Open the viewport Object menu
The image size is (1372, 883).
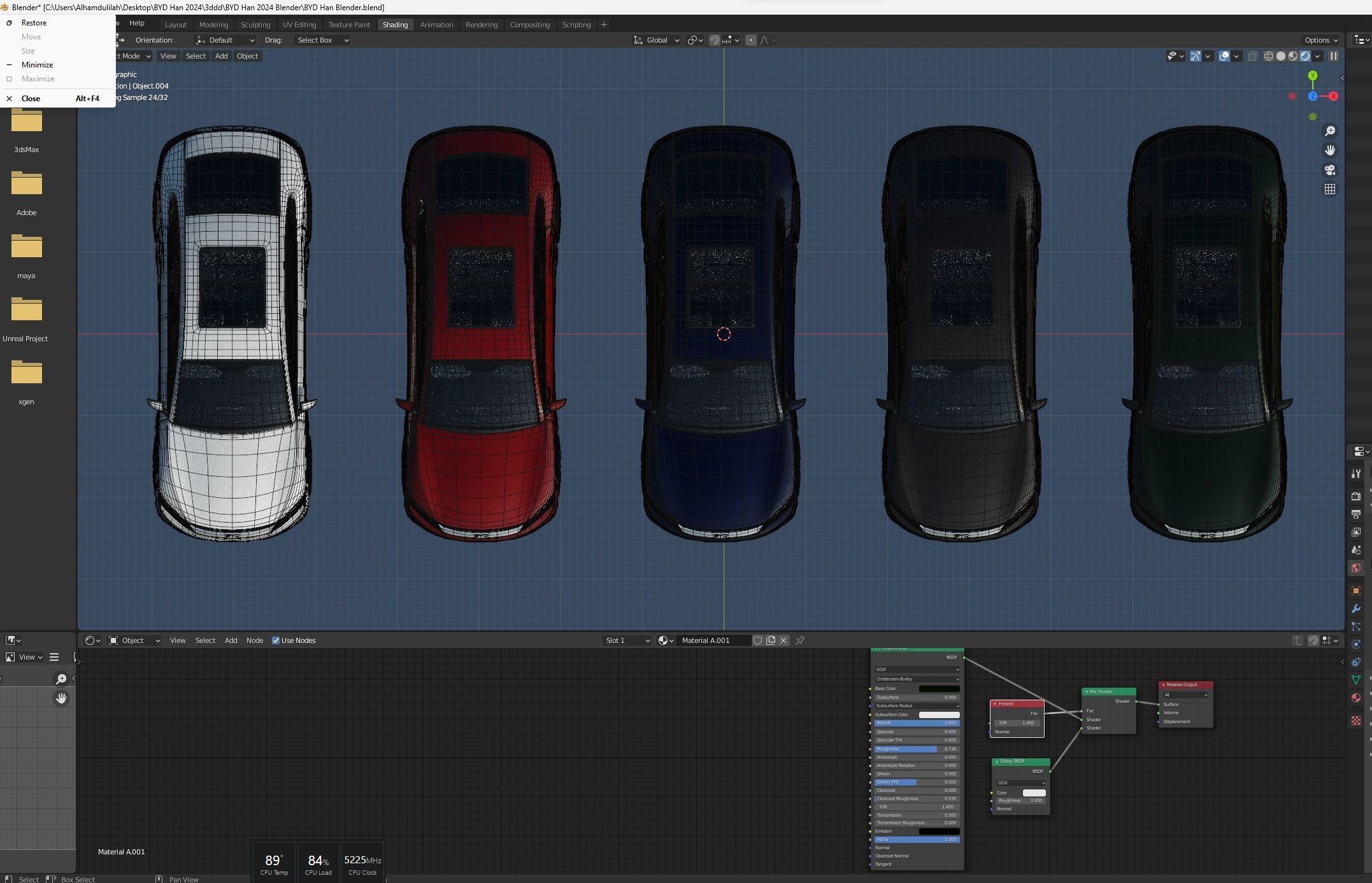[x=247, y=56]
